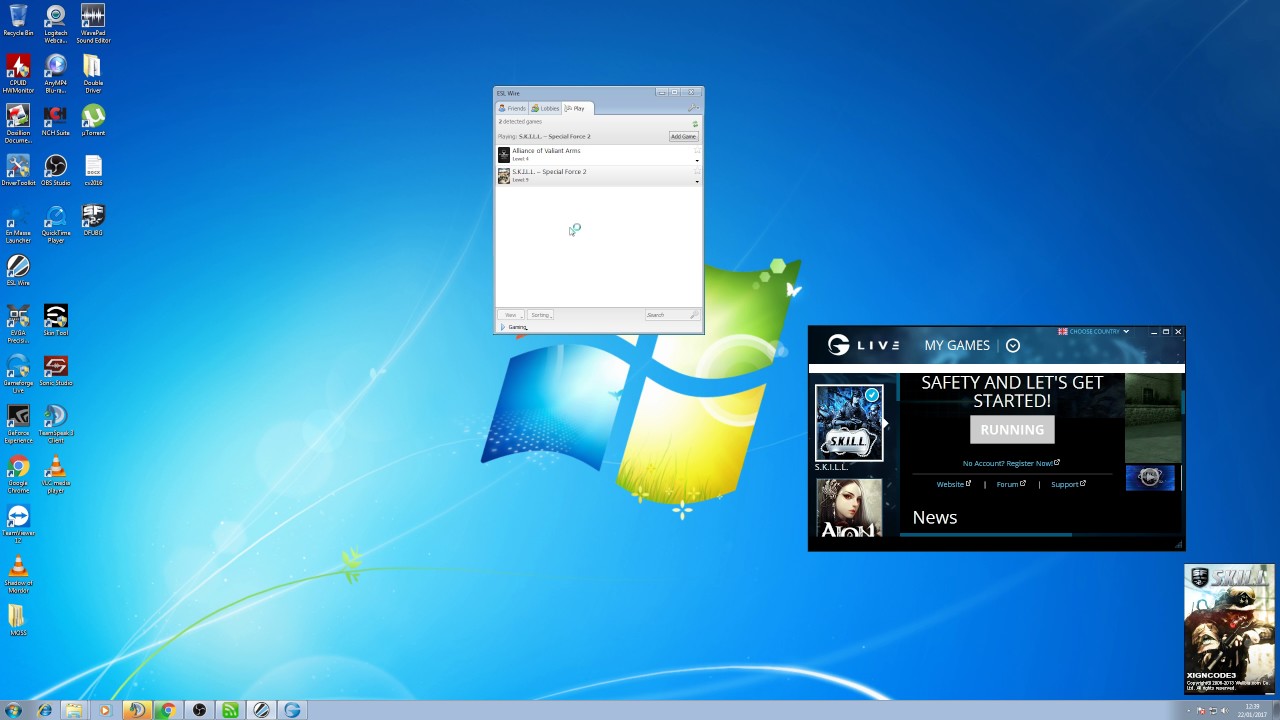Open WavePad Sound Editor desktop icon
This screenshot has width=1280, height=720.
(x=93, y=24)
